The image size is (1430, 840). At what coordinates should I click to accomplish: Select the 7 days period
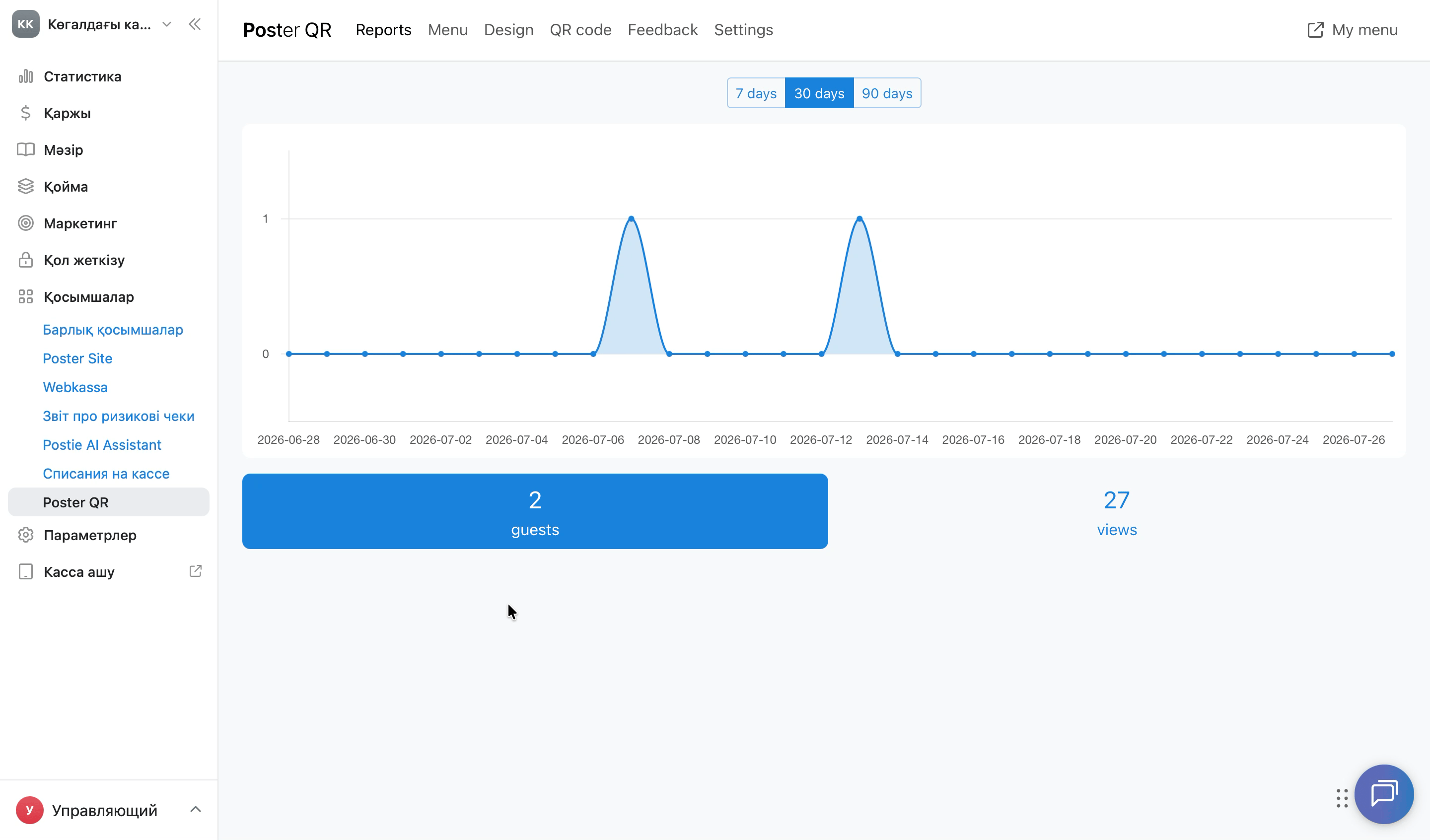click(756, 93)
